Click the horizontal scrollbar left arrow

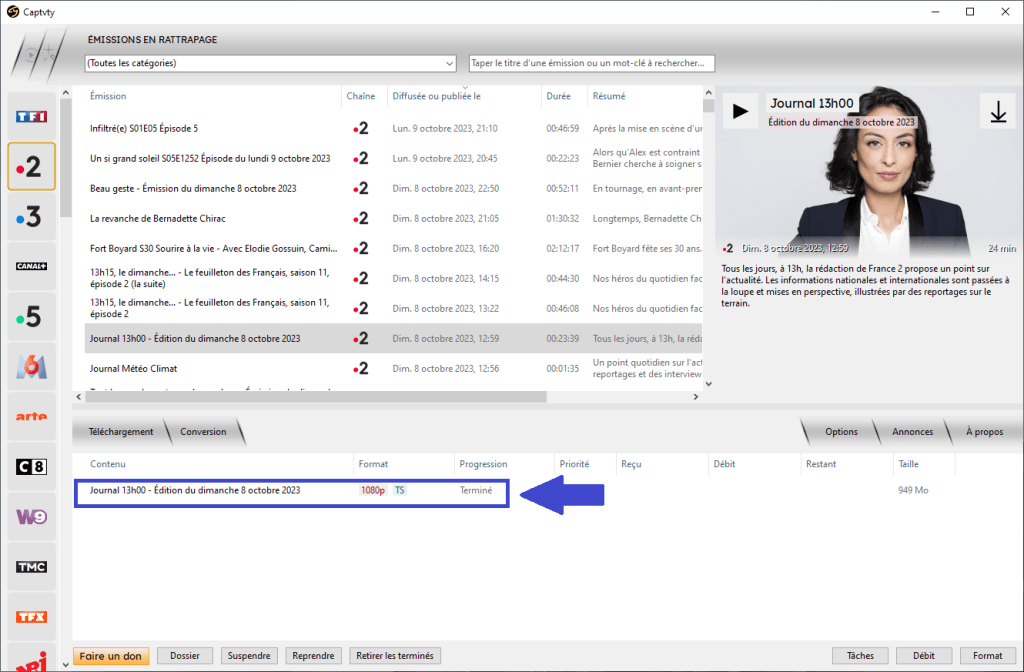79,397
